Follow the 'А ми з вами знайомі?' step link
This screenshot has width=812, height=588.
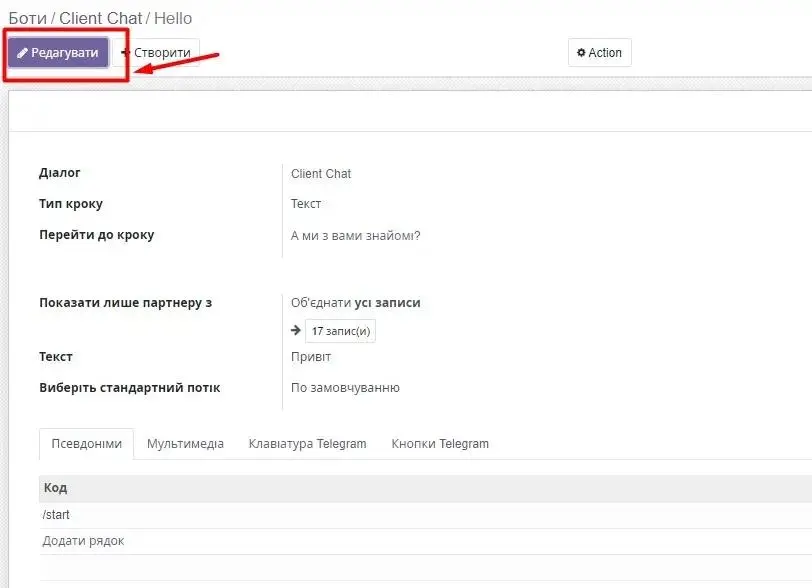pyautogui.click(x=355, y=236)
